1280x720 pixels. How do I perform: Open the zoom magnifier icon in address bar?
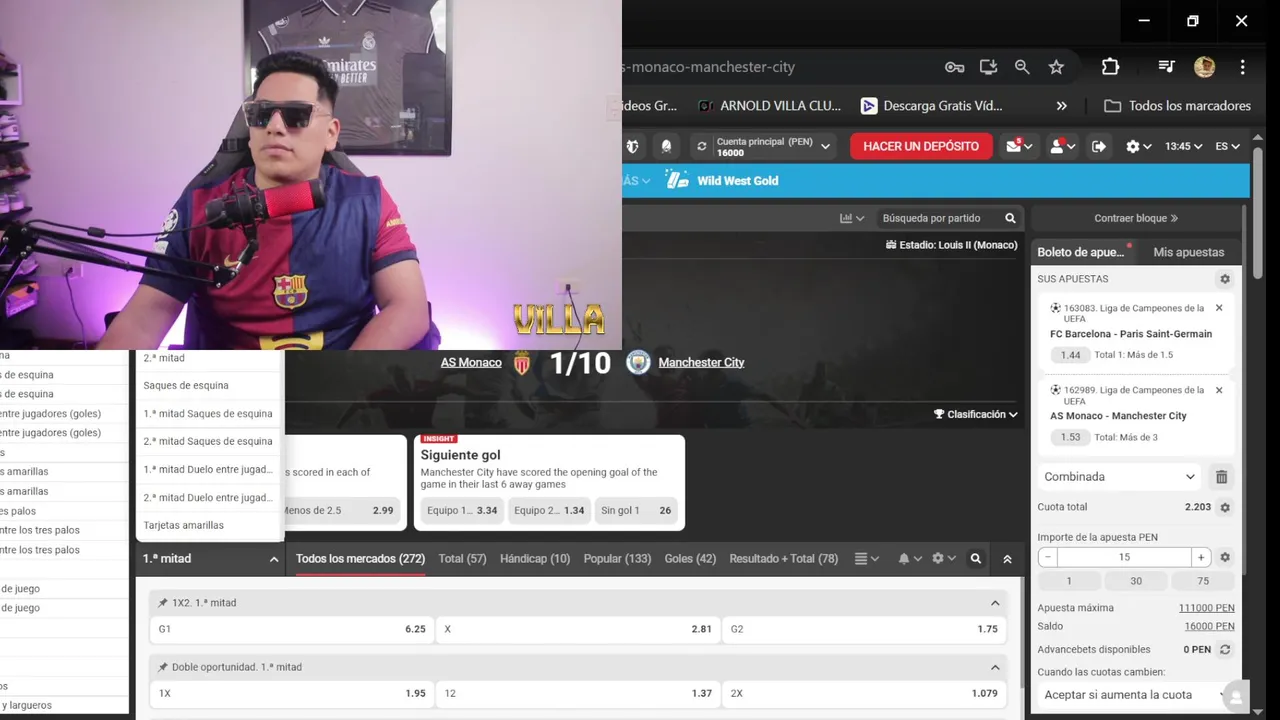pyautogui.click(x=1022, y=67)
